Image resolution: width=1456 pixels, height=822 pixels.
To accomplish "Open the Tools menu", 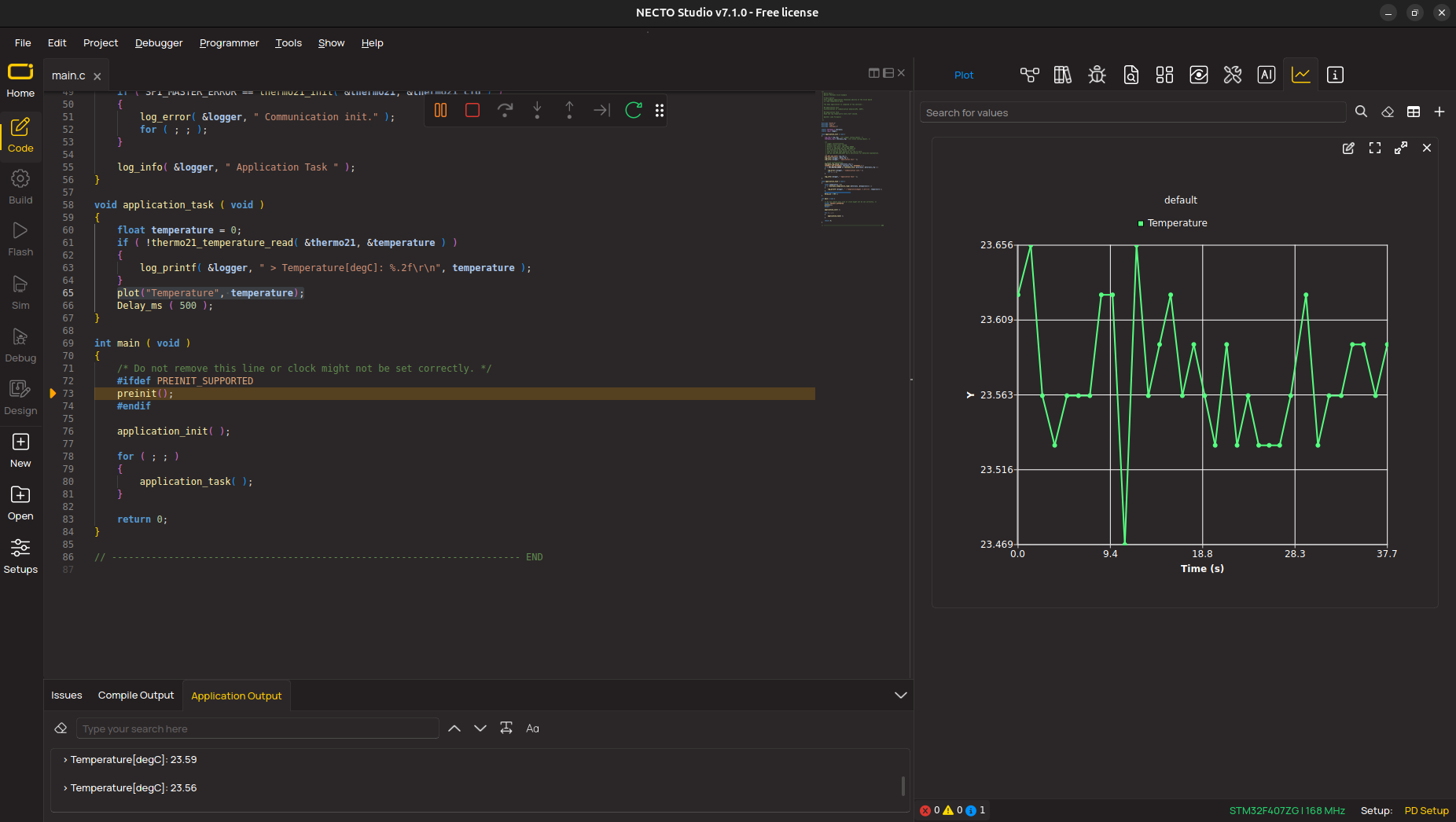I will point(289,43).
